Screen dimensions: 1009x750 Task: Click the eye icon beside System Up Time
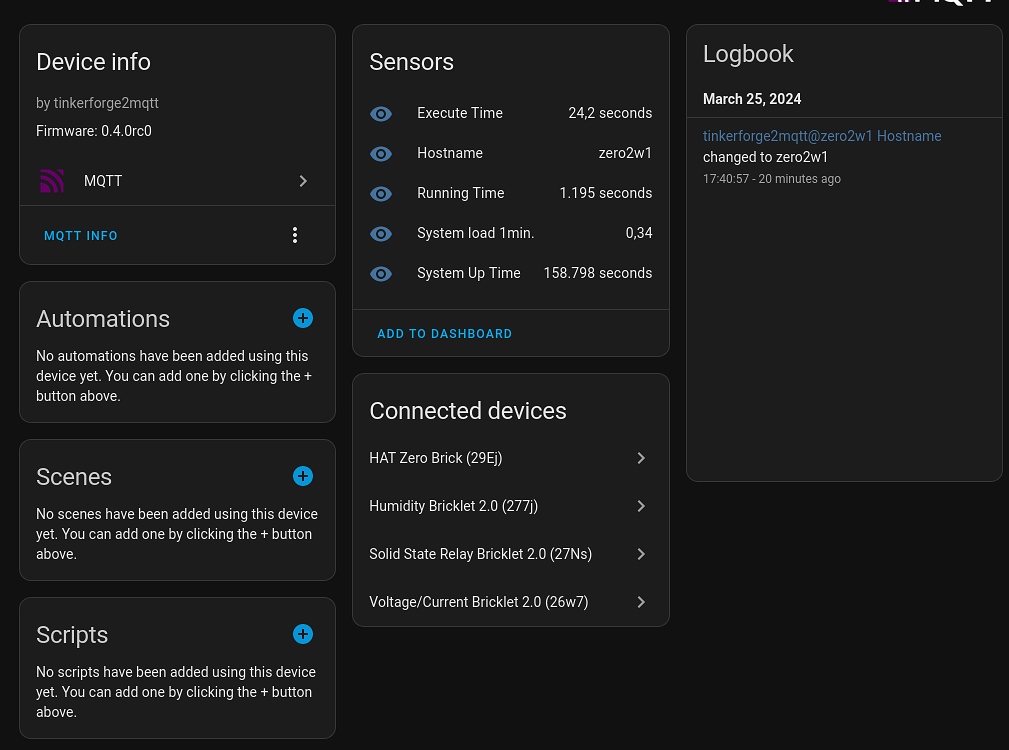click(381, 273)
